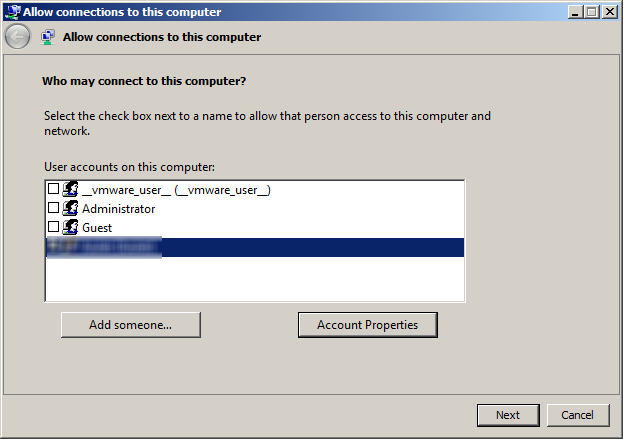Viewport: 623px width, 439px height.
Task: Click the network connection icon beside header
Action: (x=48, y=37)
